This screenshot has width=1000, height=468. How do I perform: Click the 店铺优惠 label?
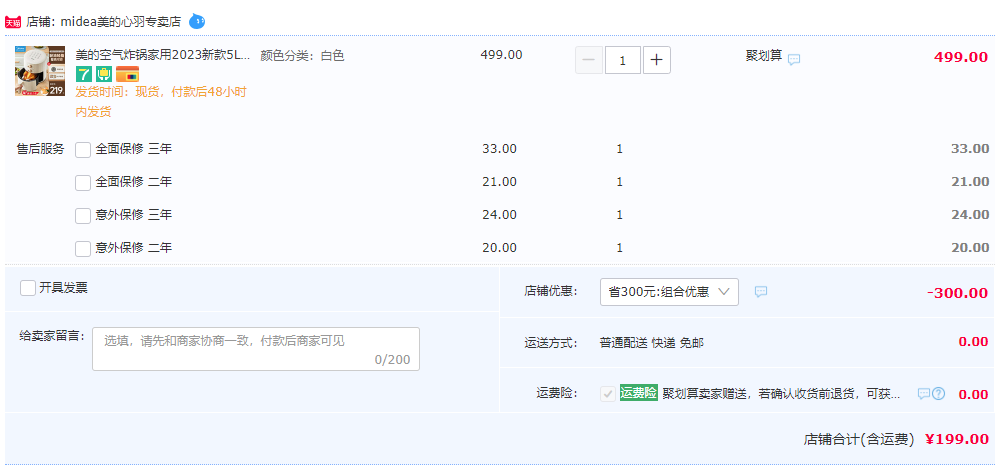click(550, 291)
